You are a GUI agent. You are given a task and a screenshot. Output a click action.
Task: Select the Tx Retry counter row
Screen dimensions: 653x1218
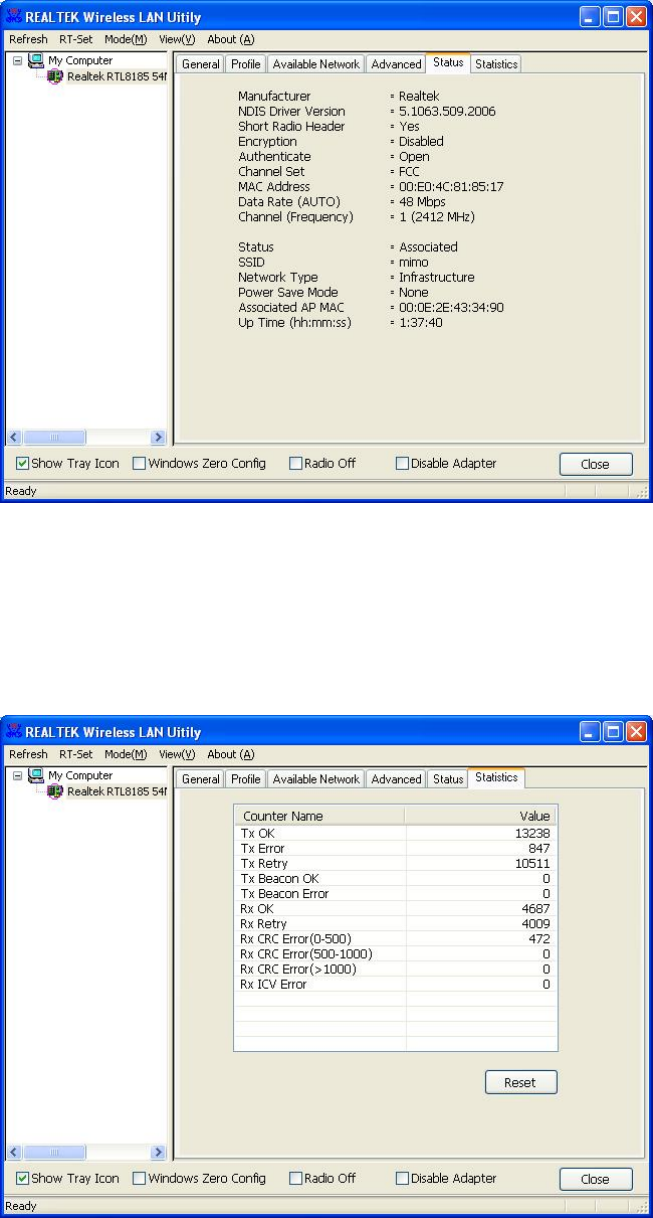(x=395, y=863)
